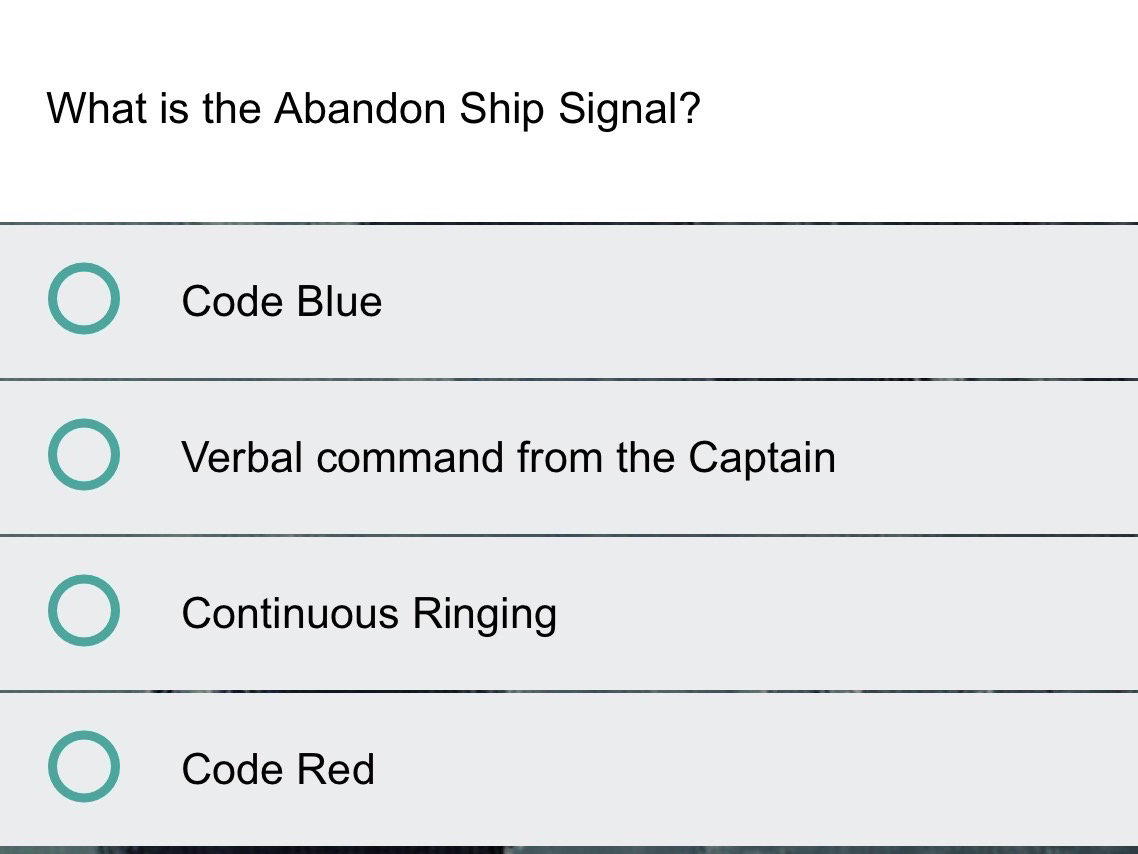Choose Code Blue as your answer
Image resolution: width=1138 pixels, height=854 pixels.
tap(282, 300)
